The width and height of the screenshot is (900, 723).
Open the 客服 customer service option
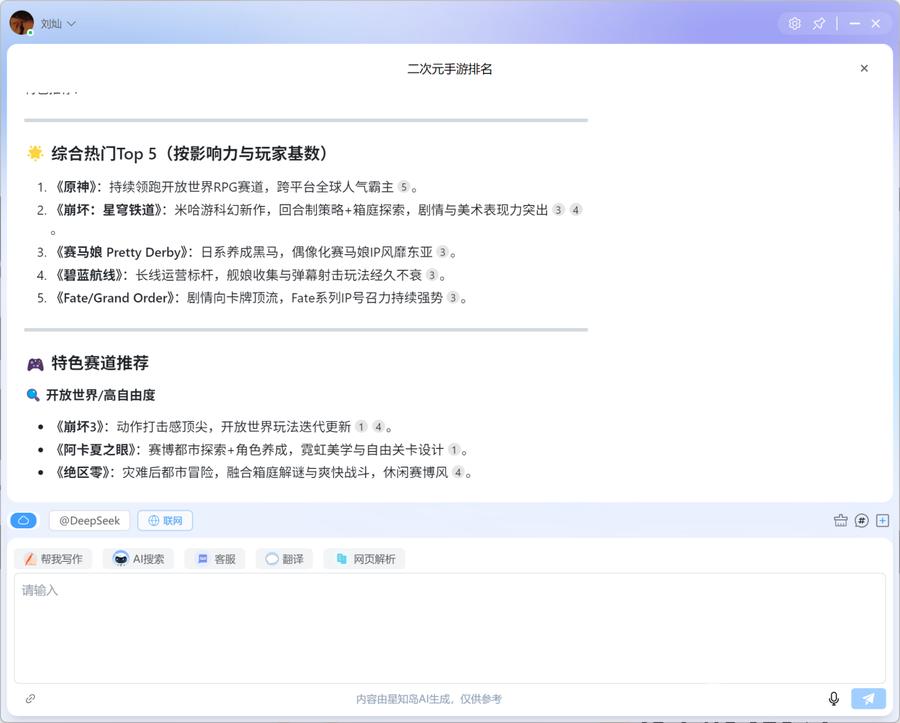click(x=214, y=559)
